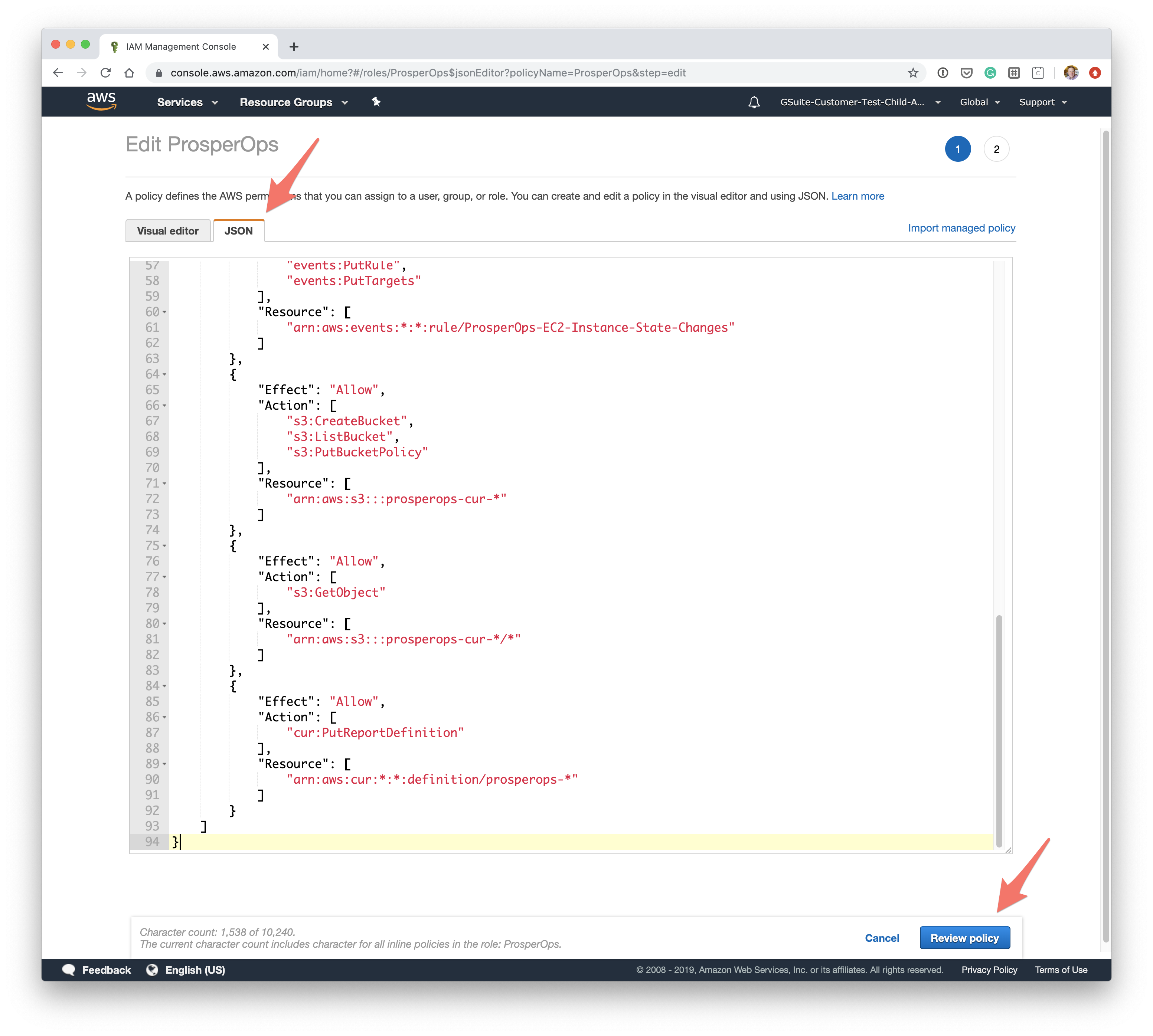Click the site lock icon in address bar

[x=159, y=73]
